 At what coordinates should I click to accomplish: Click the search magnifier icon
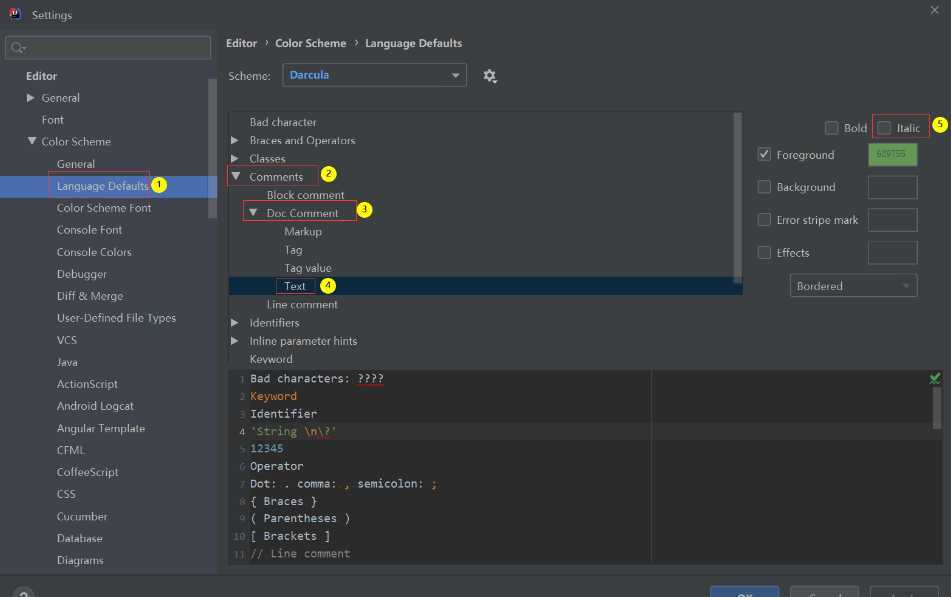click(18, 48)
